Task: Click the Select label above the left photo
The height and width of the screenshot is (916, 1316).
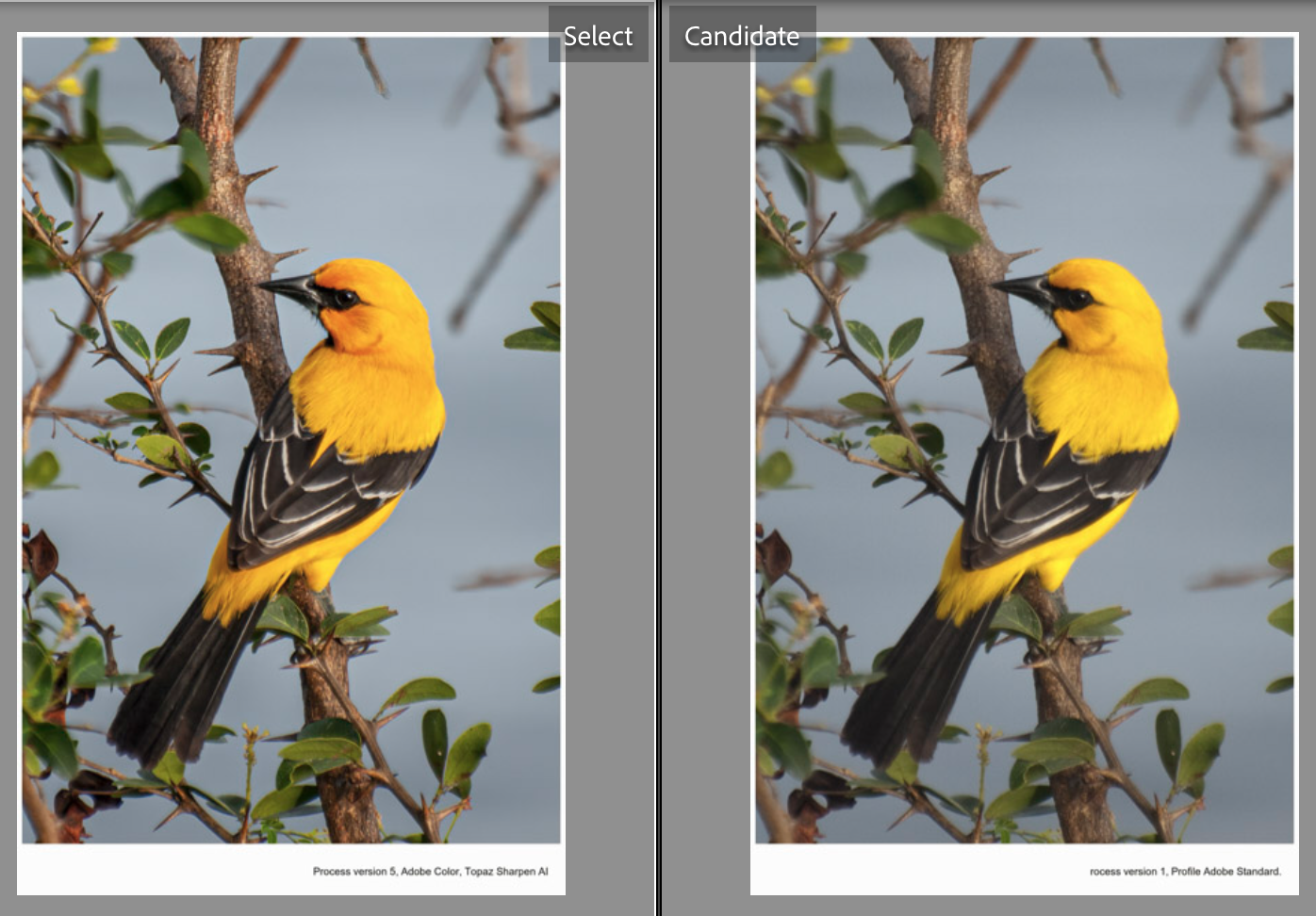Action: pyautogui.click(x=598, y=36)
